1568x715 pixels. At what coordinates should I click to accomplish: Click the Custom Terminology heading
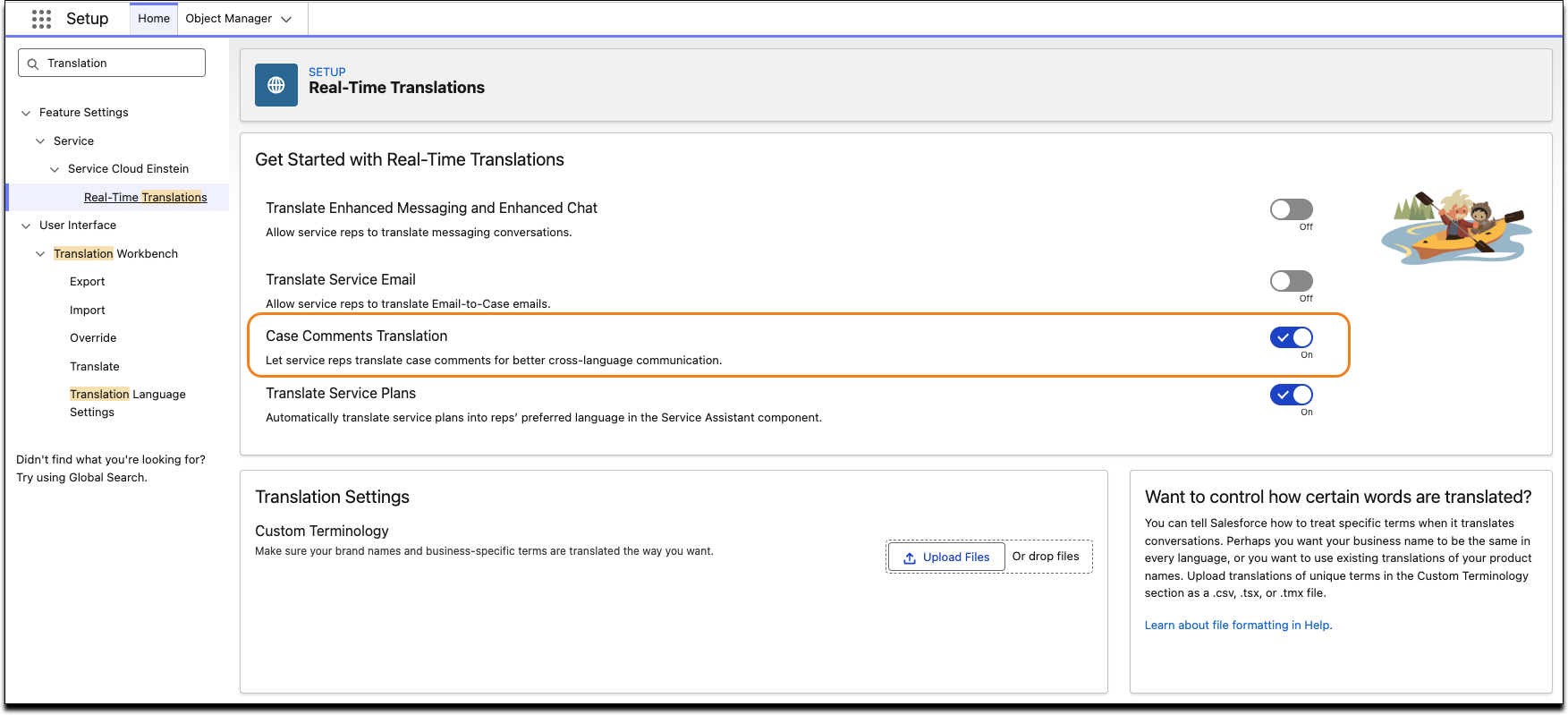click(322, 531)
